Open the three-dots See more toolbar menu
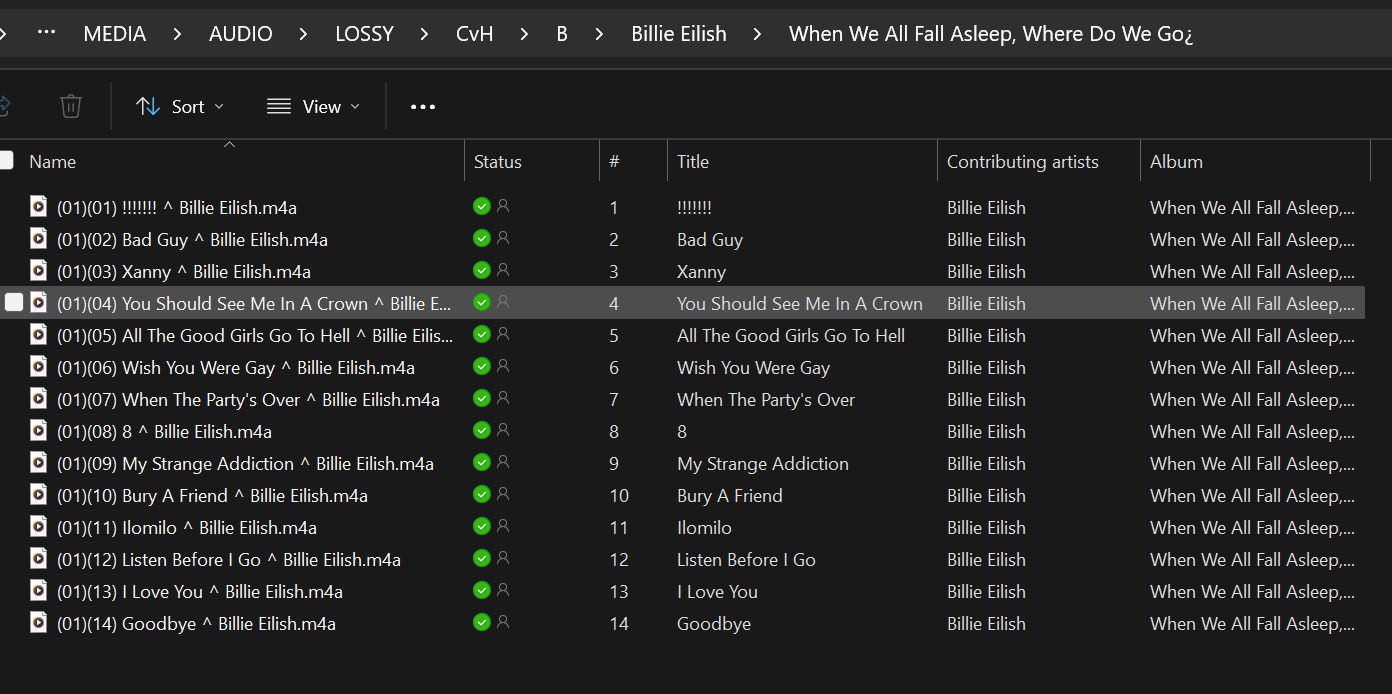The image size is (1392, 694). (x=423, y=107)
